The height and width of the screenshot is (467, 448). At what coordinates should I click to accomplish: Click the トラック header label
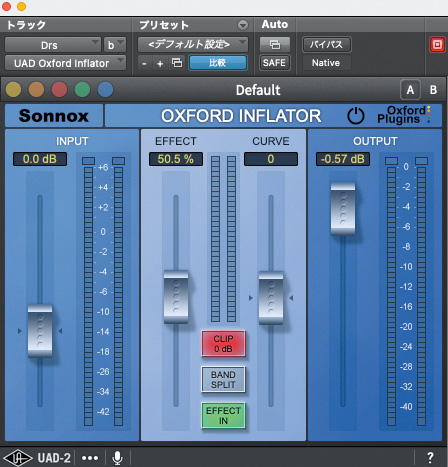pos(26,25)
